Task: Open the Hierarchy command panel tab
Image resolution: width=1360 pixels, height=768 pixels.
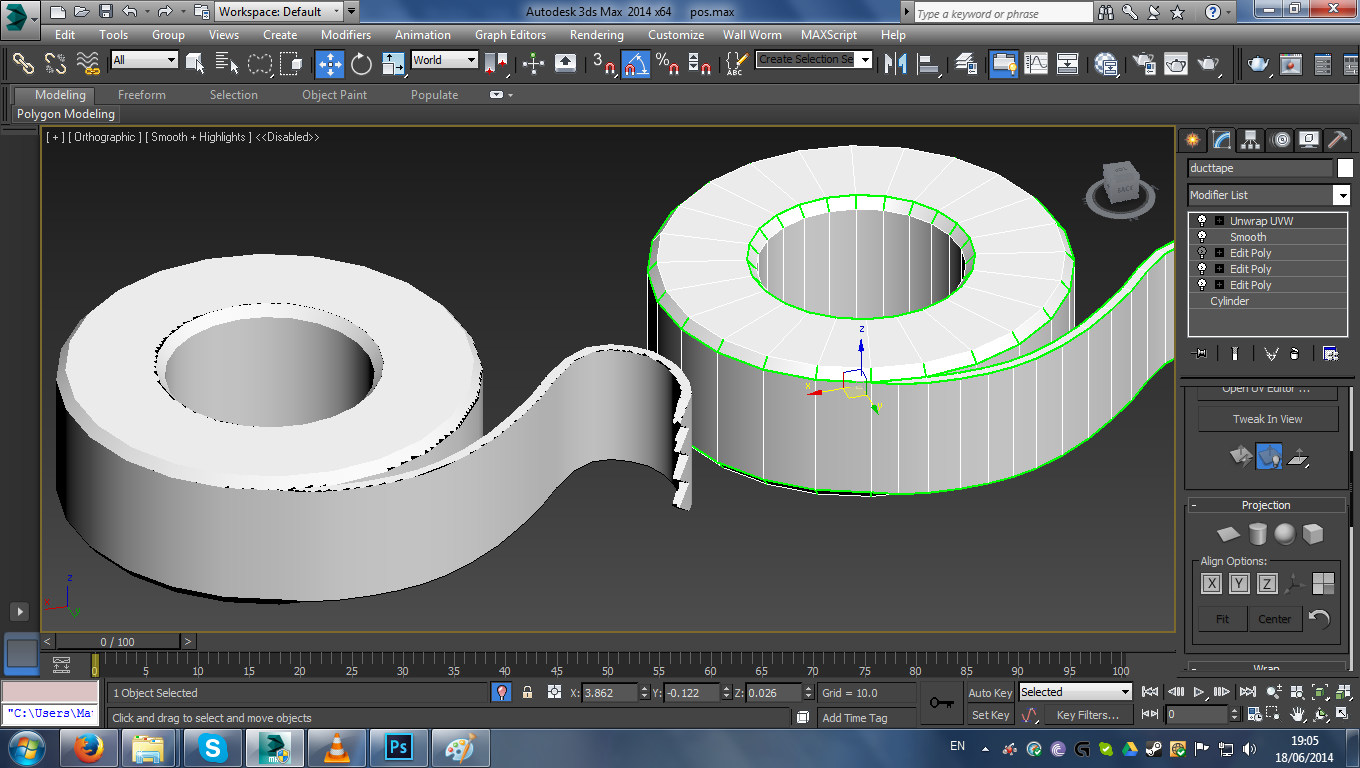Action: 1250,140
